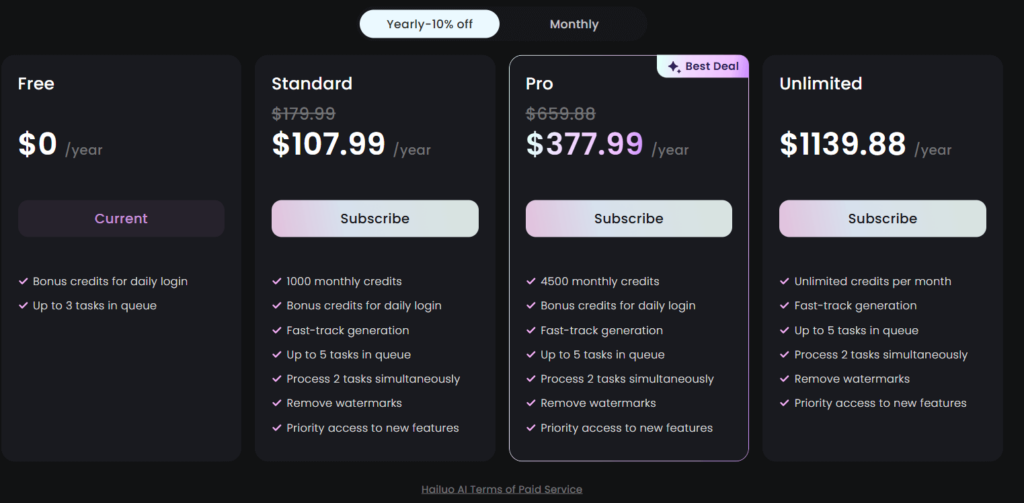
Task: Click checkmark next to Up to 3 tasks in queue
Action: point(24,306)
